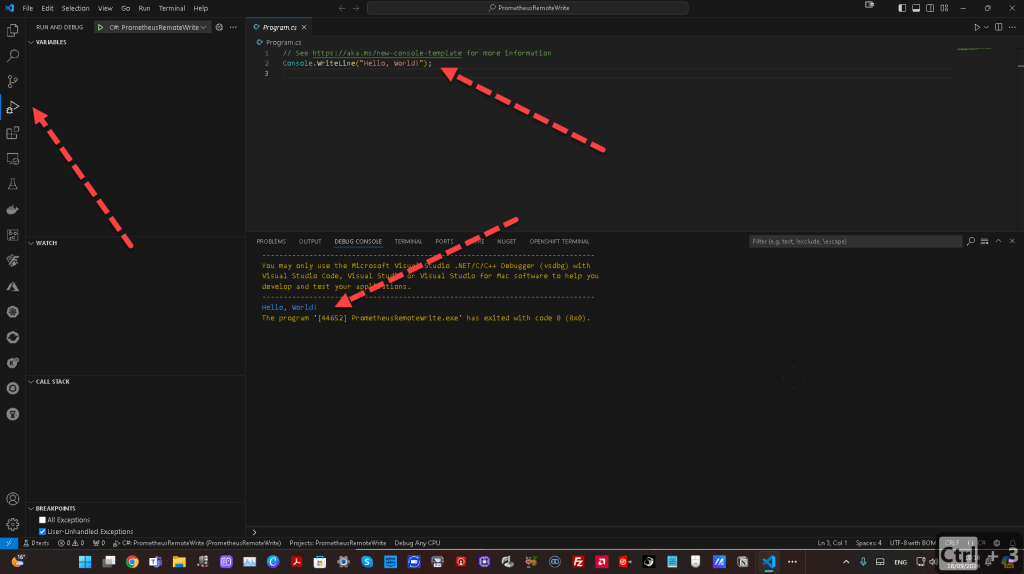
Task: Open the C#: PrometheusRemoteWrite configuration dropdown
Action: click(x=157, y=27)
